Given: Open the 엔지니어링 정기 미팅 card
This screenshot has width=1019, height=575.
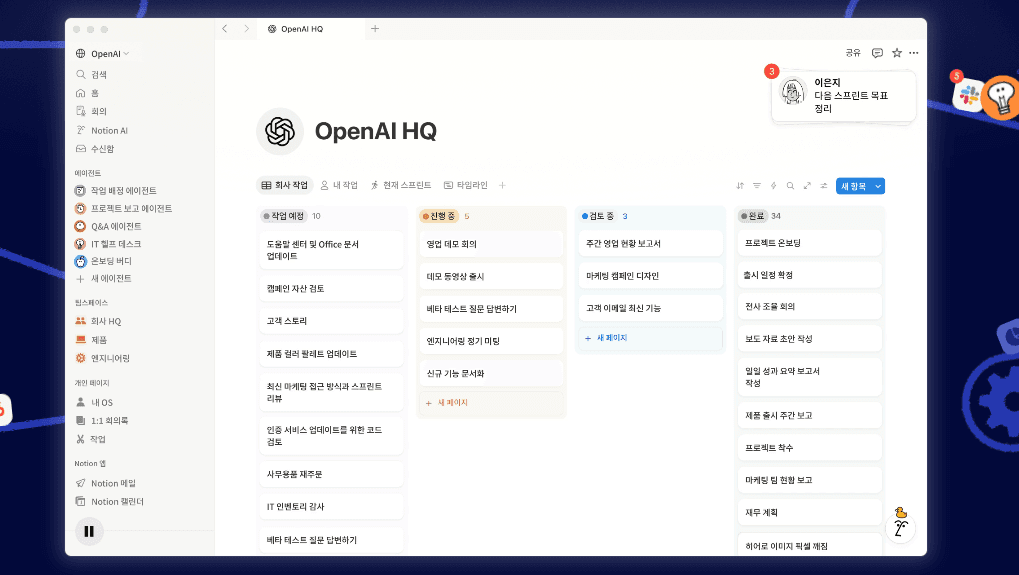Looking at the screenshot, I should [x=491, y=341].
